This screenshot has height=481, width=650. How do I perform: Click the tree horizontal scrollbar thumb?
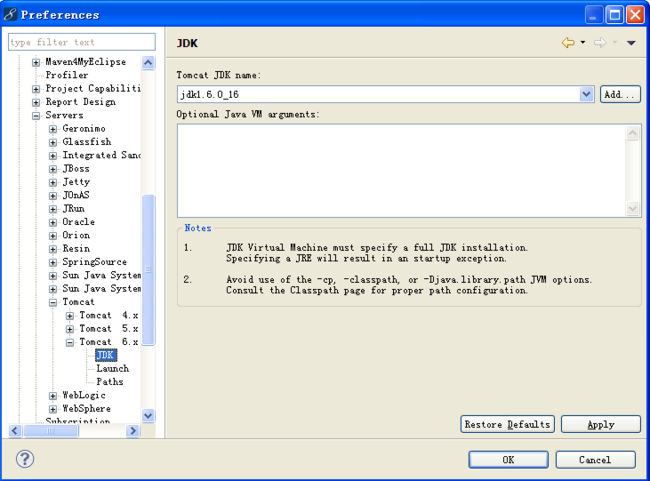click(x=51, y=431)
